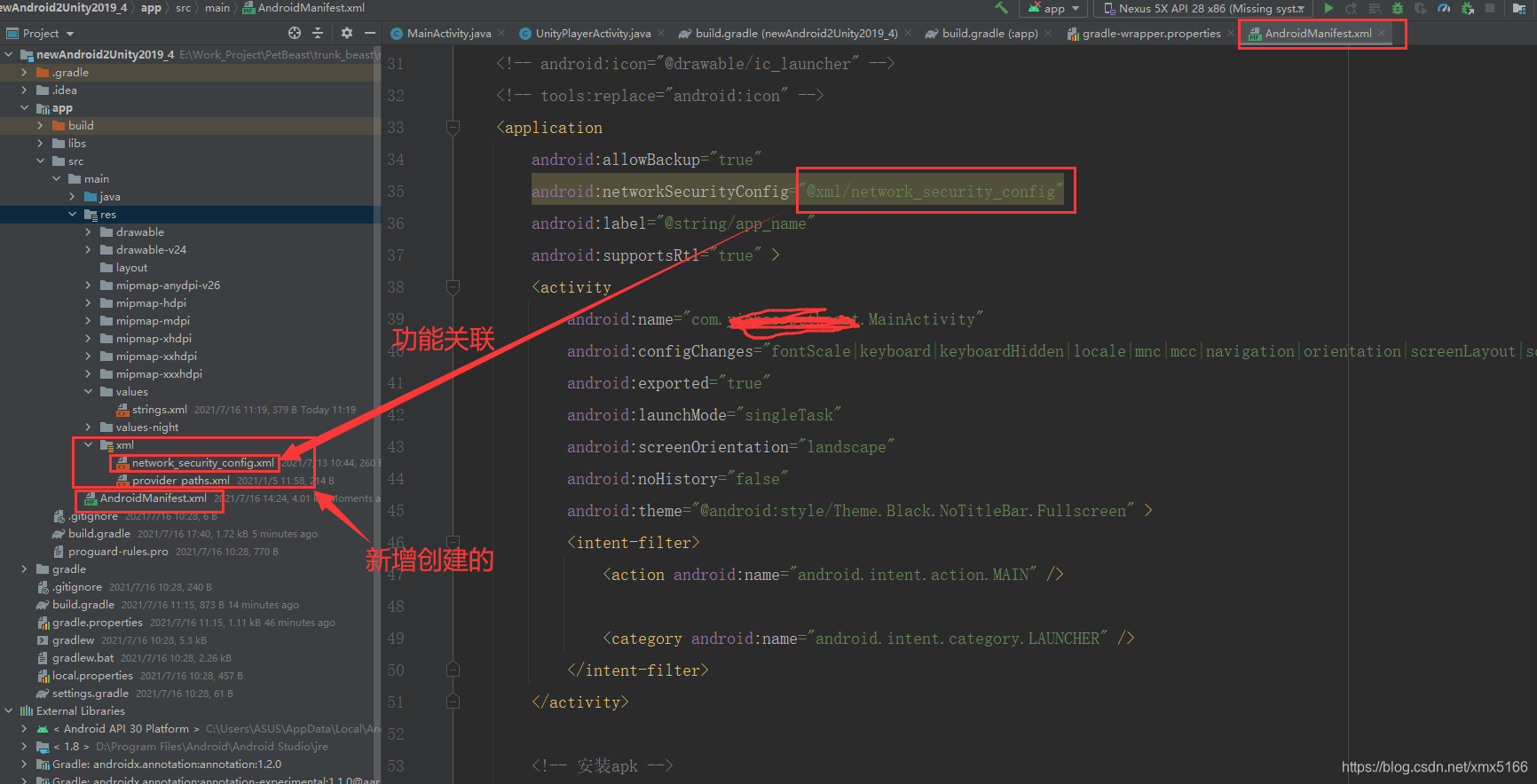
Task: Toggle fold marker at intent-filter line 46
Action: [x=453, y=543]
